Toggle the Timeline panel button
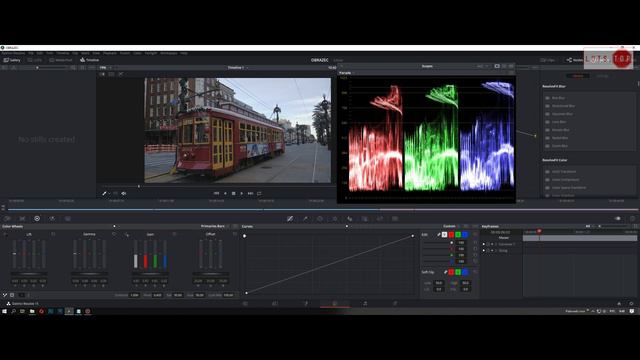 [89, 60]
